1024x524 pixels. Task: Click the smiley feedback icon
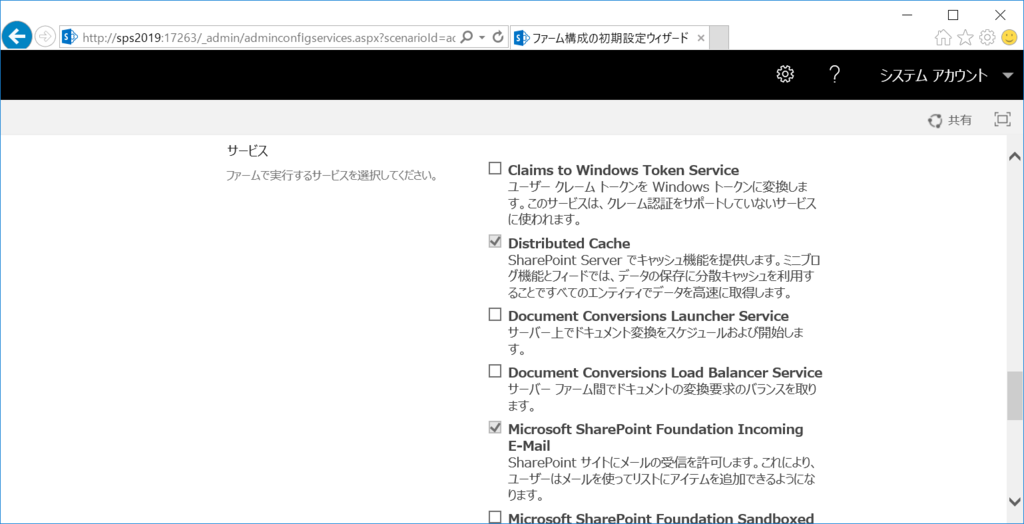(1008, 38)
